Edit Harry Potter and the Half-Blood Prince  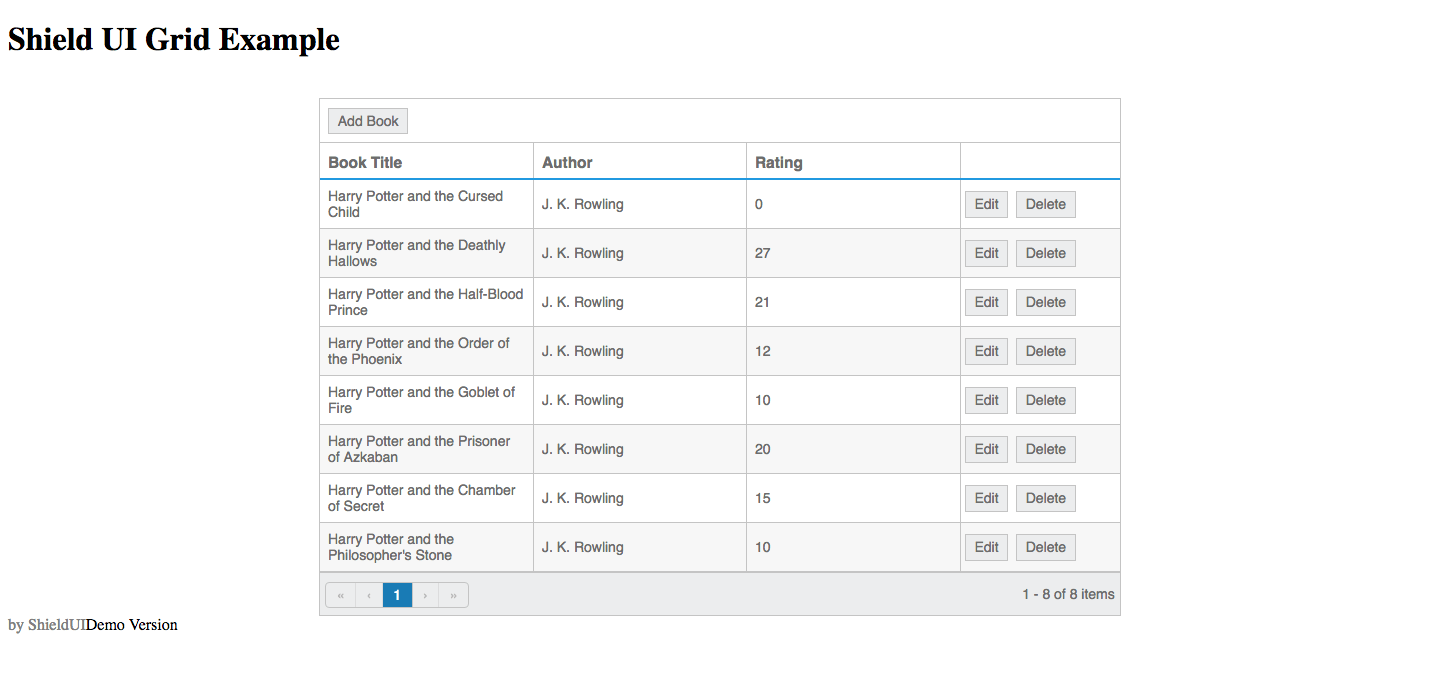coord(986,302)
